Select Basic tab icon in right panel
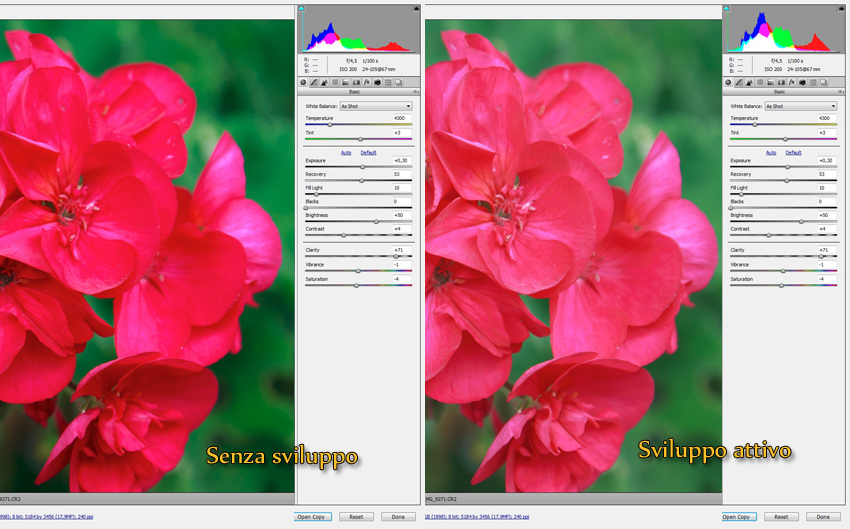Image resolution: width=850 pixels, height=529 pixels. pyautogui.click(x=729, y=82)
